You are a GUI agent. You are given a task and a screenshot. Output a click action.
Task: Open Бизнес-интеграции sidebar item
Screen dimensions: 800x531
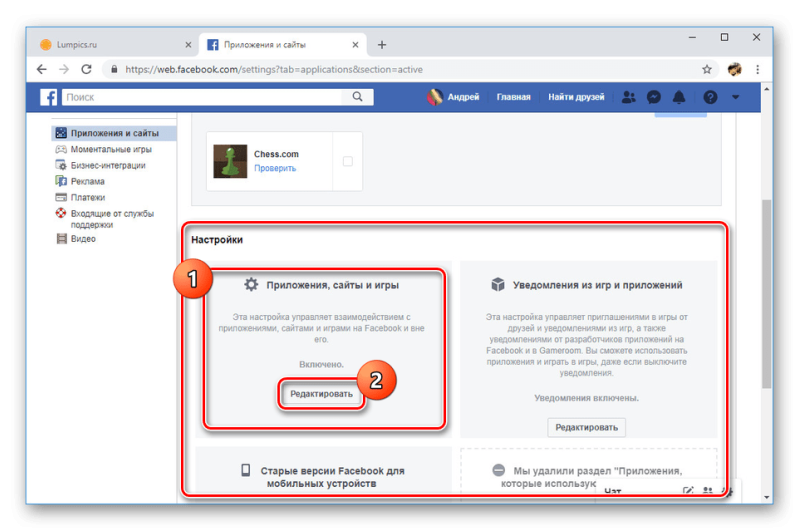click(x=108, y=165)
